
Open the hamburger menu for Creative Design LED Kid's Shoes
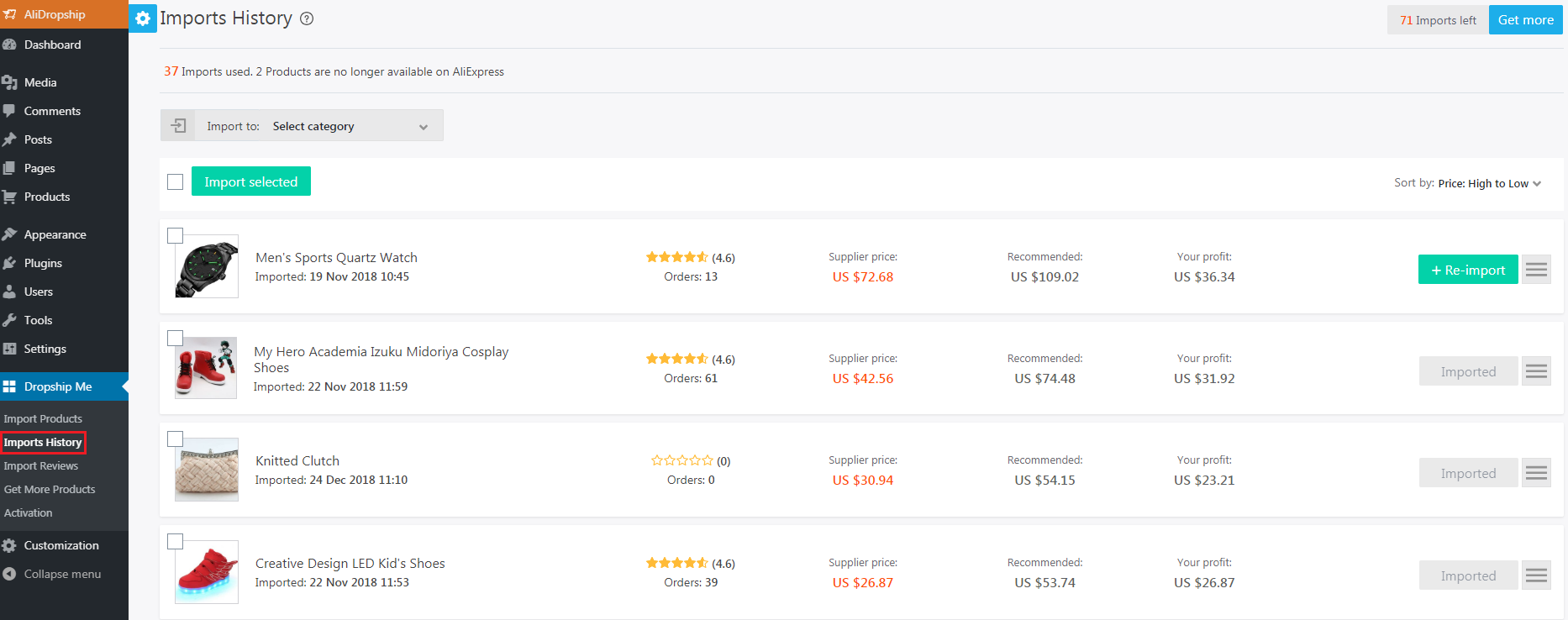coord(1536,575)
